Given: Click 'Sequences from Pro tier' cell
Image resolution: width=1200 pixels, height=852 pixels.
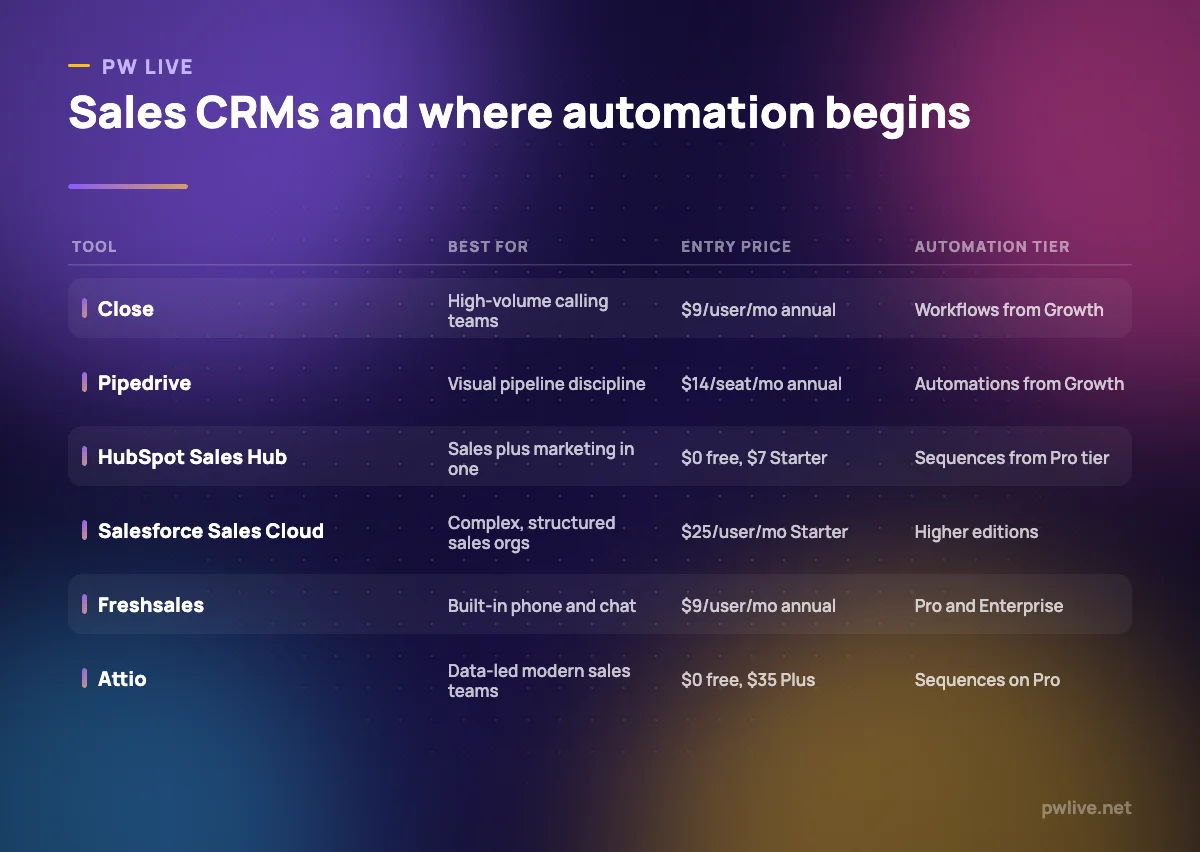Looking at the screenshot, I should 1012,458.
